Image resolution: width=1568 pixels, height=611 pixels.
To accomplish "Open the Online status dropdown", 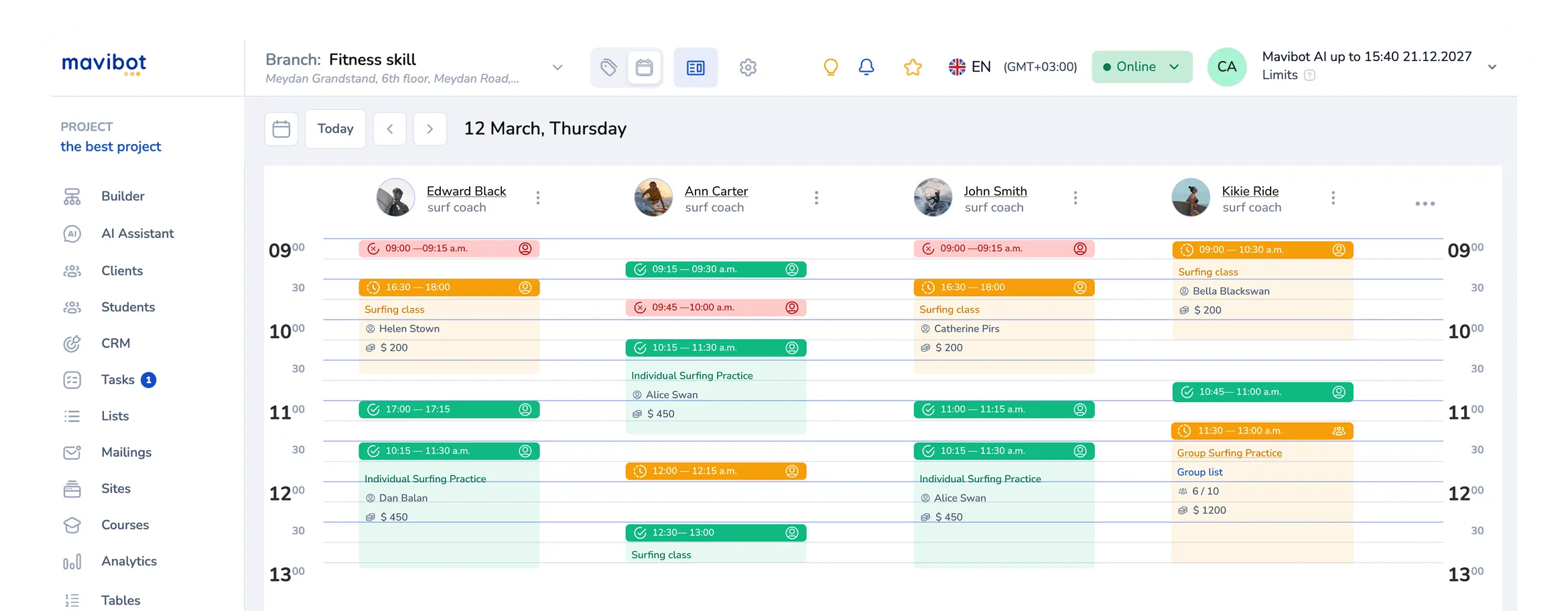I will coord(1142,67).
